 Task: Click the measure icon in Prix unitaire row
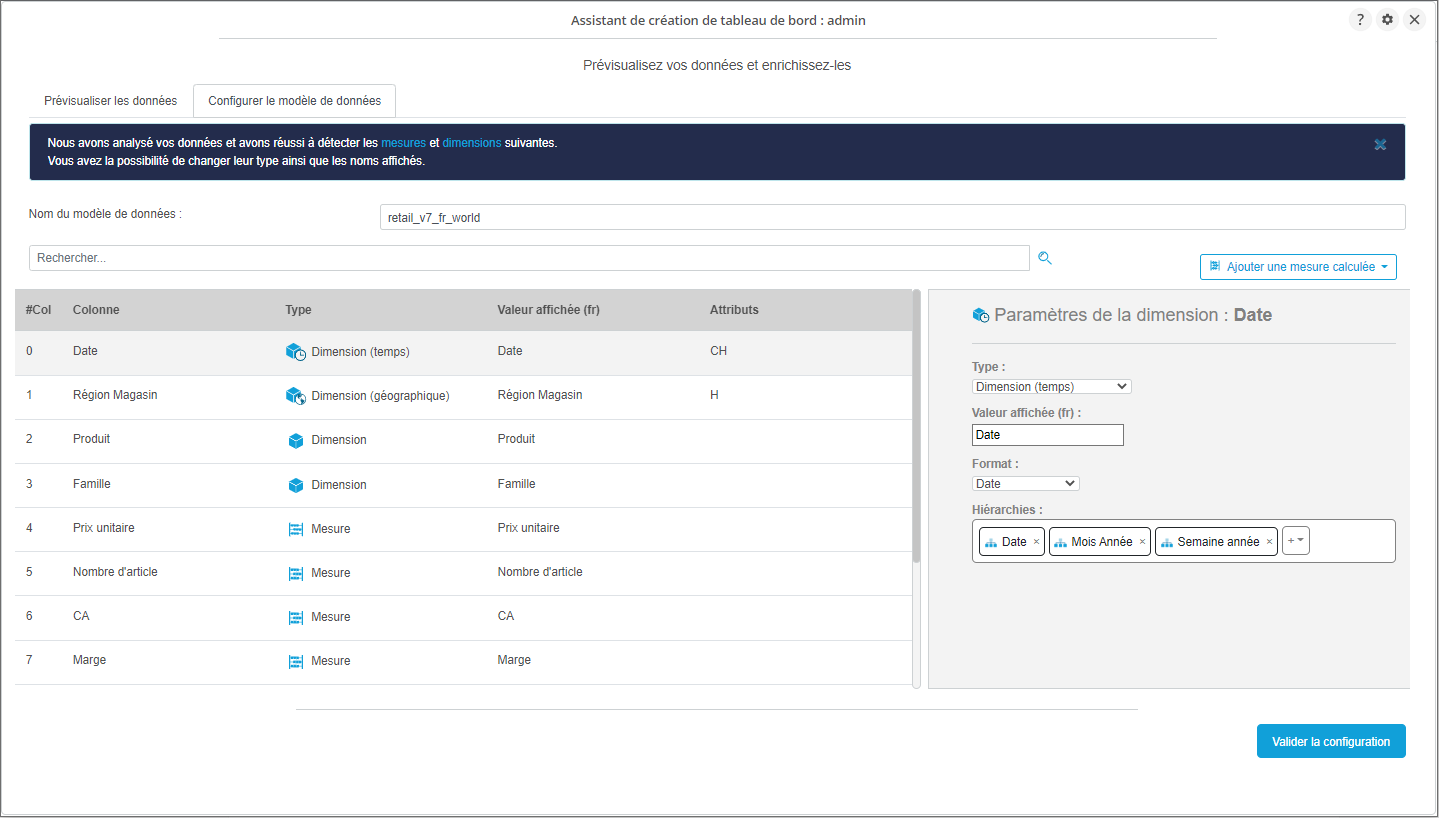[x=295, y=529]
